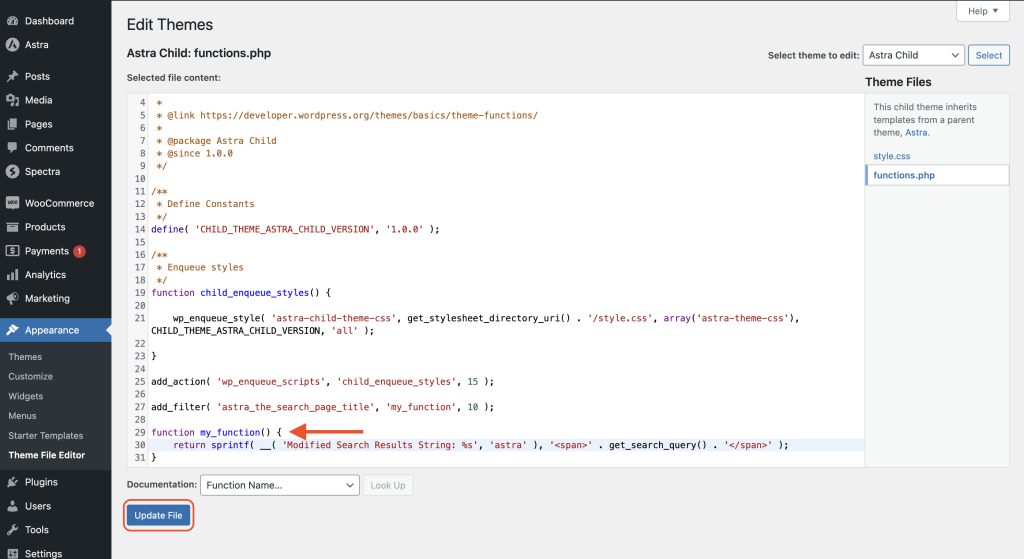1024x559 pixels.
Task: Click the Appearance paintbrush icon
Action: point(12,330)
